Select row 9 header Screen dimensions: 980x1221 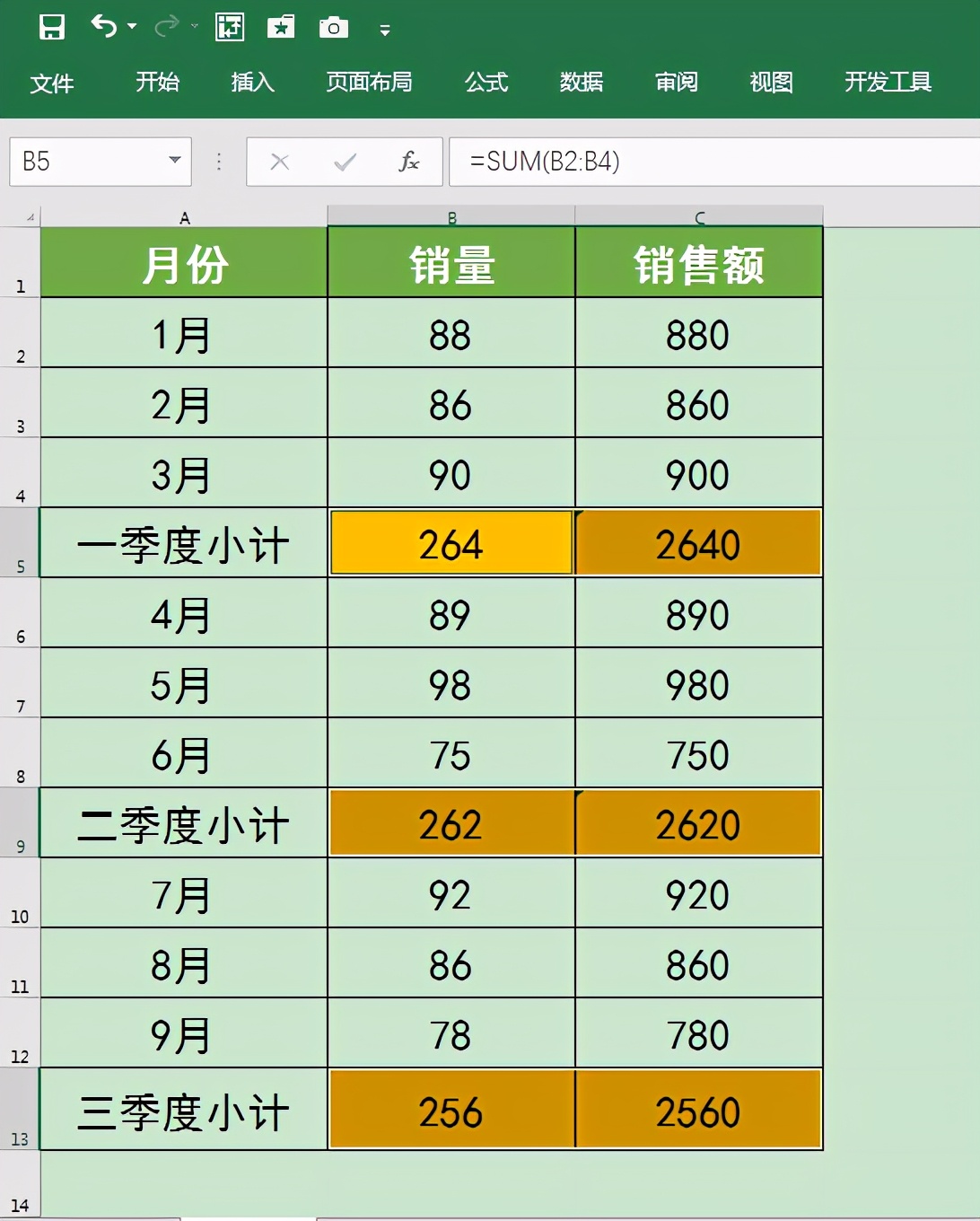[x=20, y=822]
